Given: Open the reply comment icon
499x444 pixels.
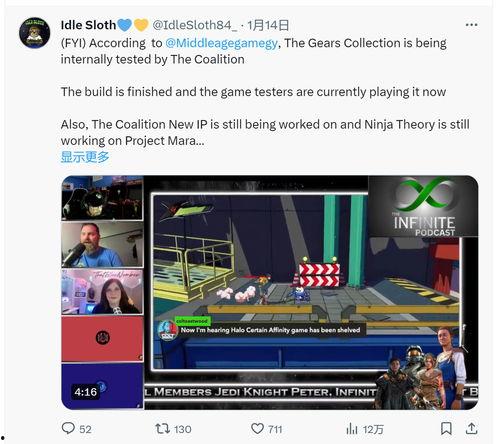Looking at the screenshot, I should coord(68,428).
